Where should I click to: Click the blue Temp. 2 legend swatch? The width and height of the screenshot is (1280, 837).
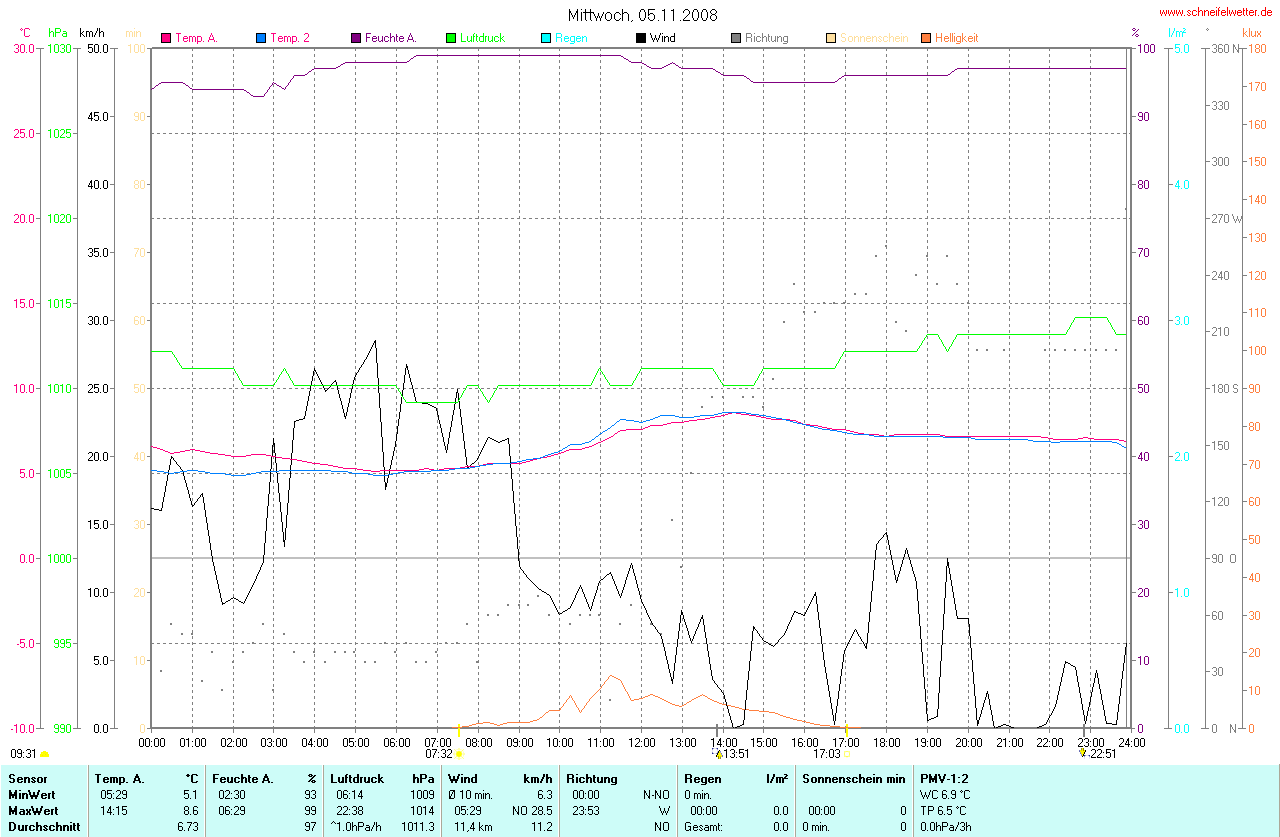[261, 38]
